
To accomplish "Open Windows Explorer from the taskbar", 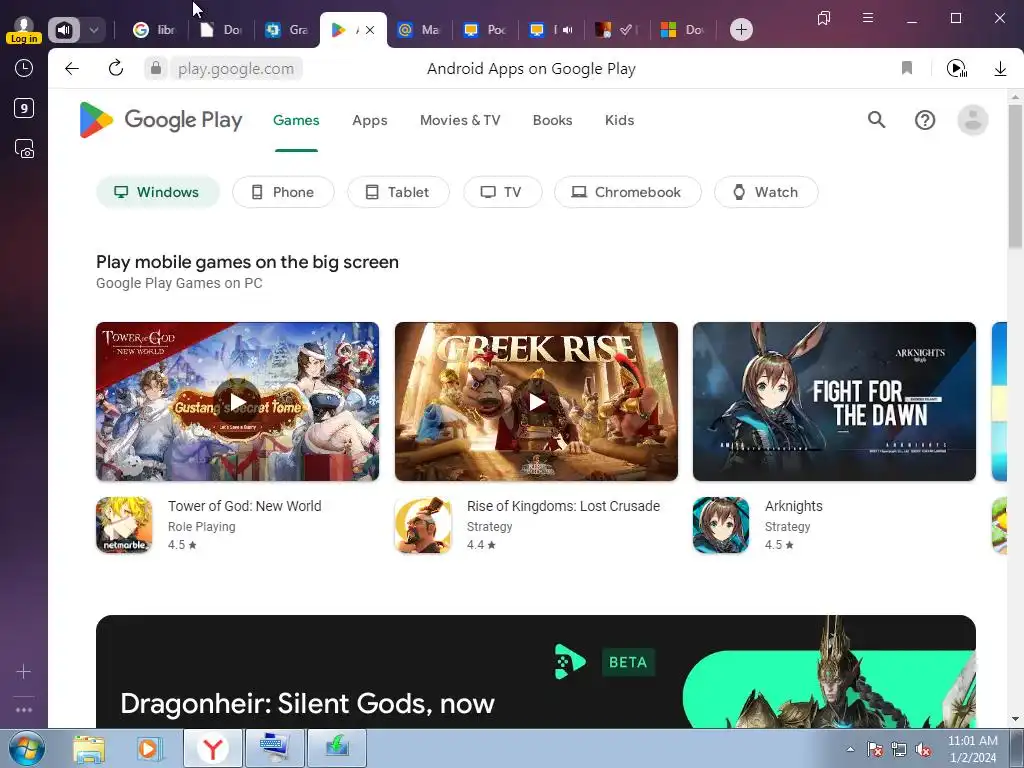I will pos(89,748).
